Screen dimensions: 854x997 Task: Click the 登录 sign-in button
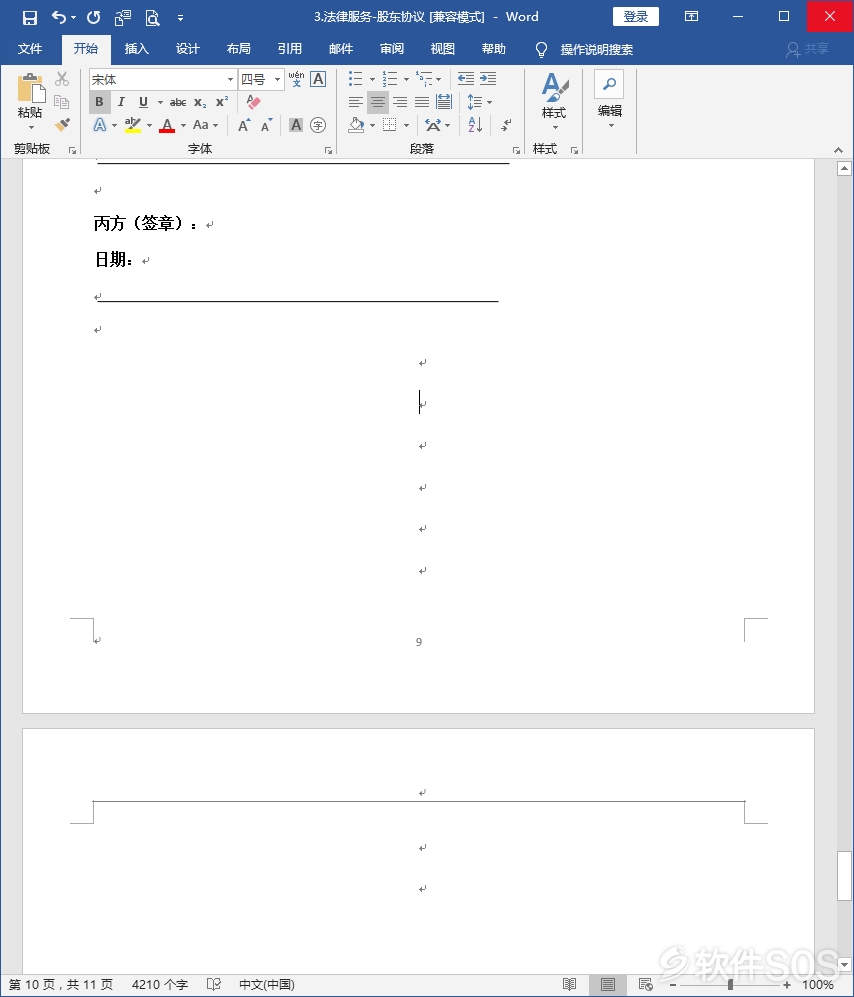click(636, 17)
